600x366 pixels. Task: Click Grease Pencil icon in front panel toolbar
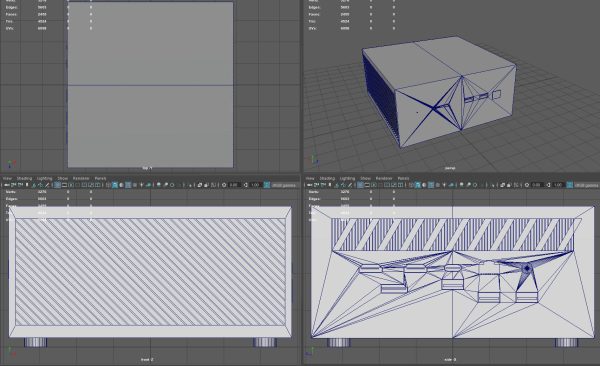[47, 185]
